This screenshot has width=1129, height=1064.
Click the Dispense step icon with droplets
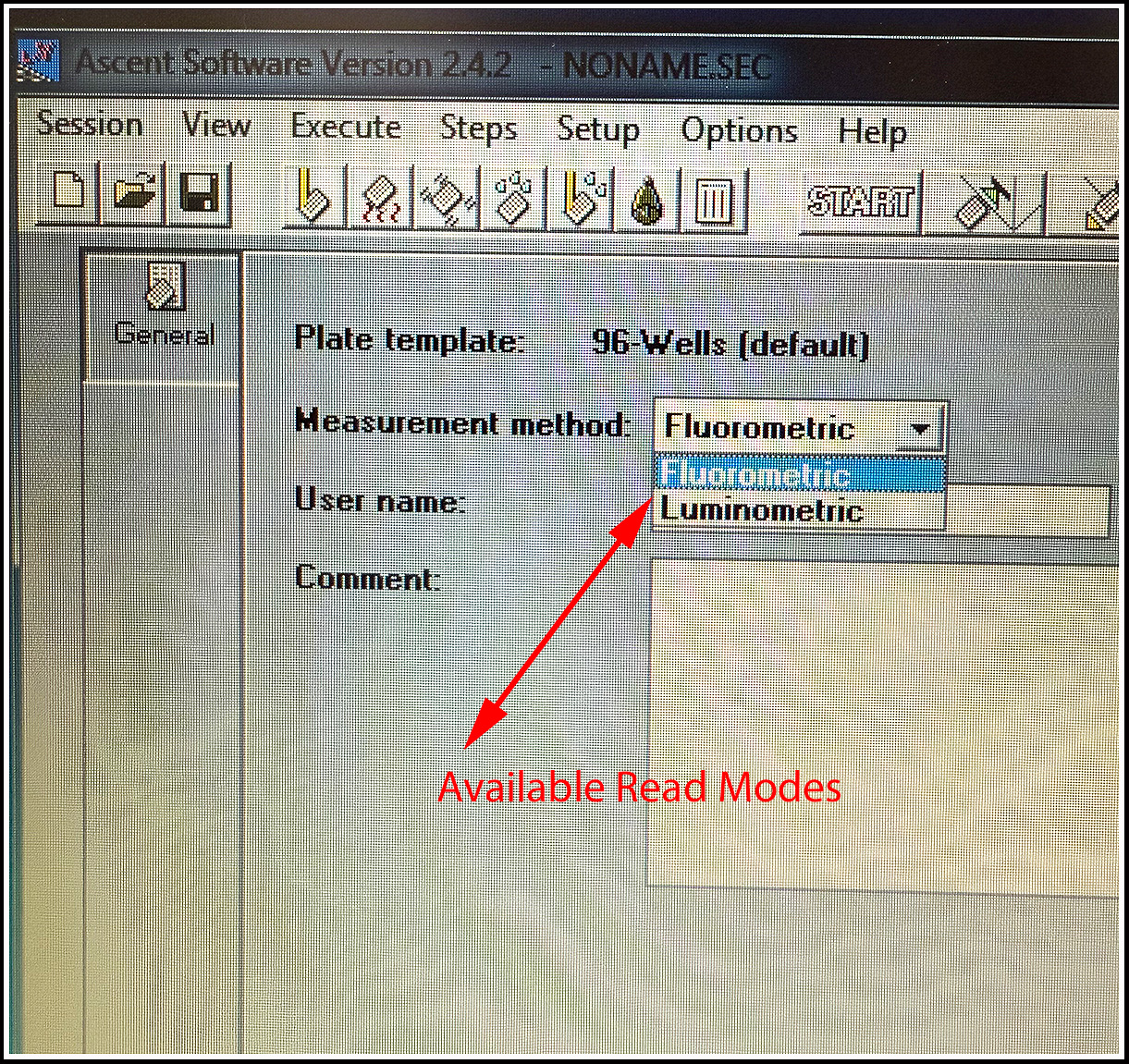(512, 198)
